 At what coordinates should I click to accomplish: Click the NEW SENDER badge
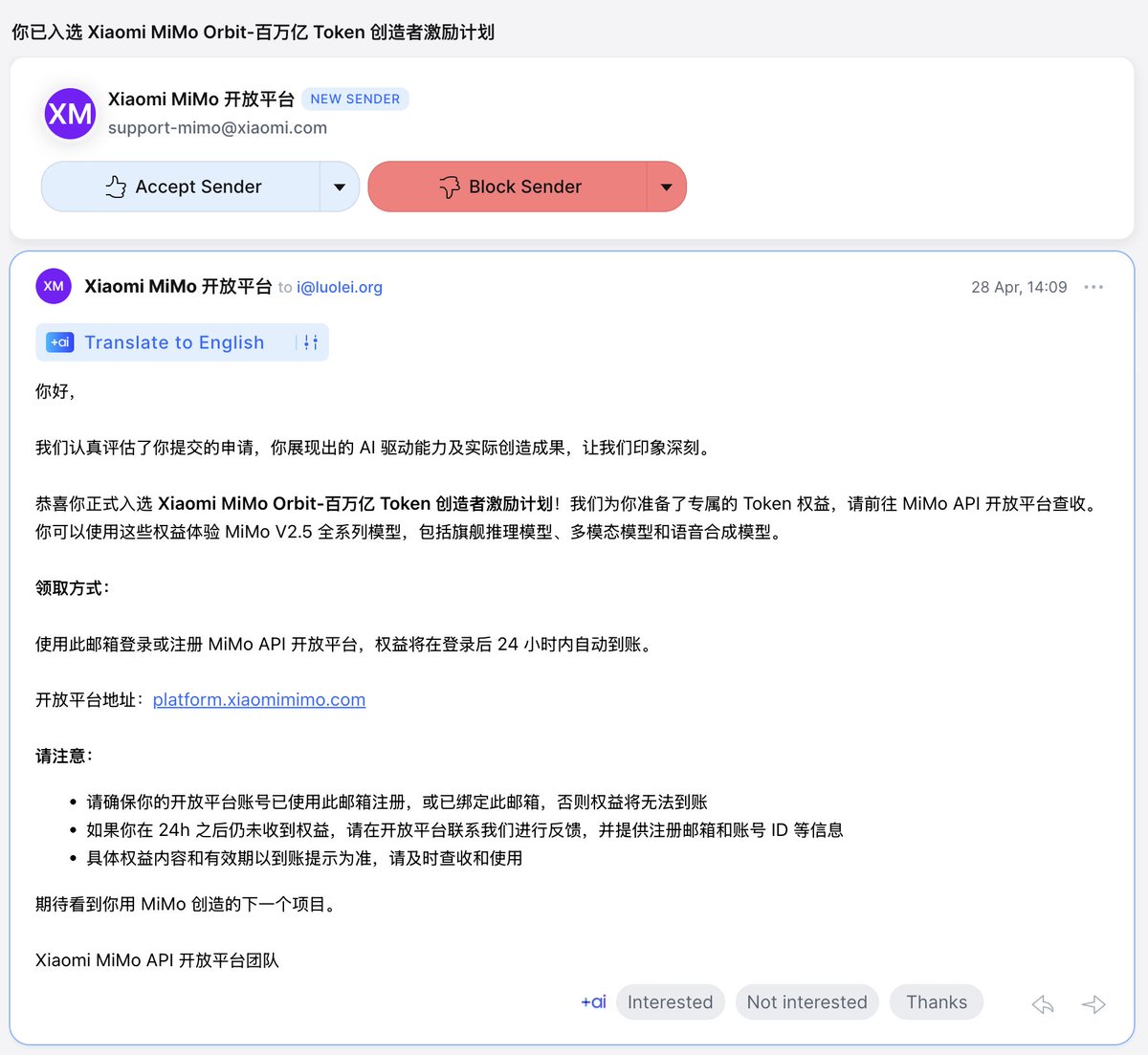[355, 99]
